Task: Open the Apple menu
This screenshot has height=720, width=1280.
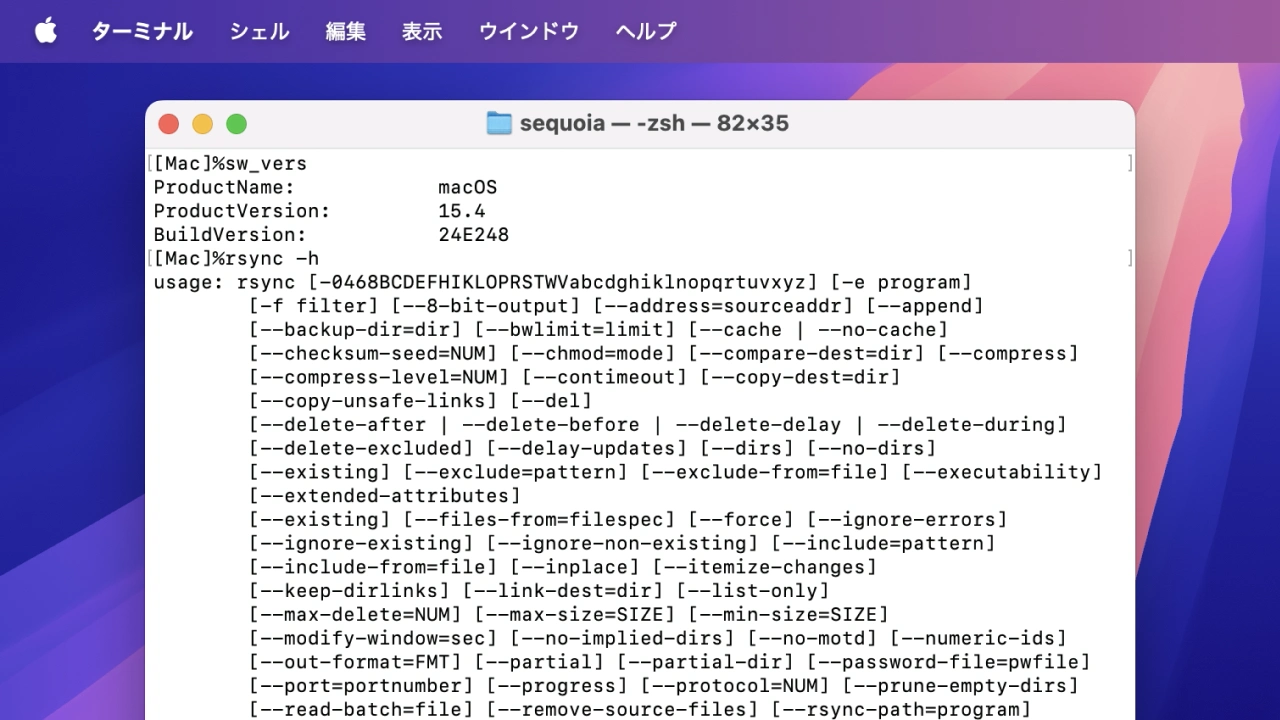Action: [46, 31]
